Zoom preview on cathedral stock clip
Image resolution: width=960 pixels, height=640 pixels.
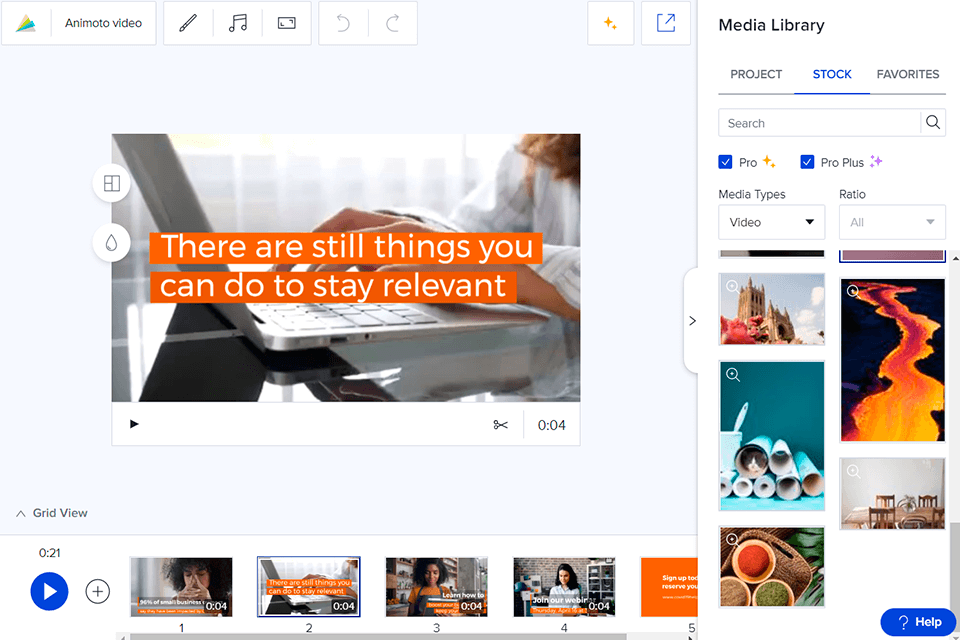pyautogui.click(x=732, y=286)
